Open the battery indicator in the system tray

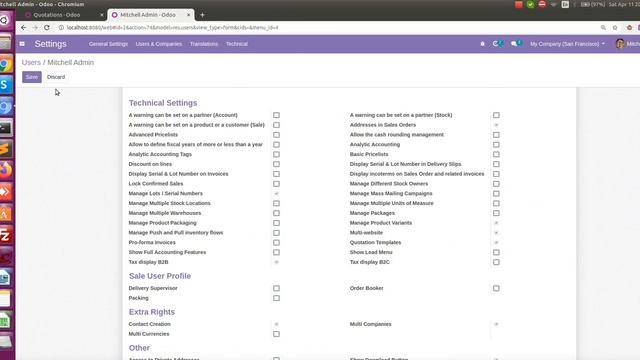click(x=592, y=4)
